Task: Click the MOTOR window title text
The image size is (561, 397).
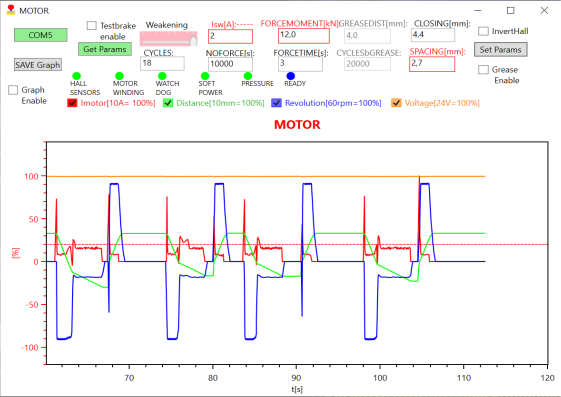Action: coord(34,11)
